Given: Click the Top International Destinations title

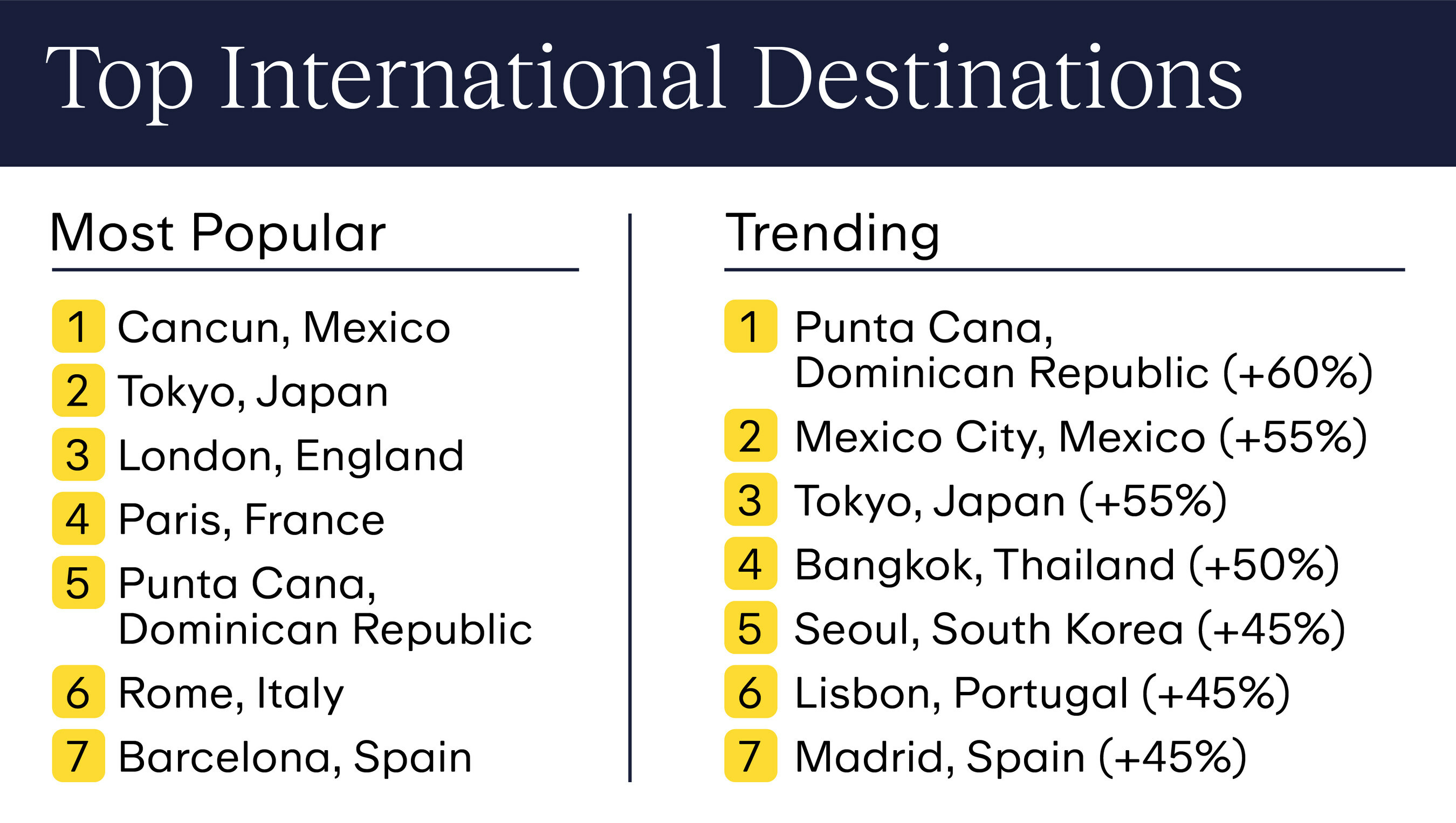Looking at the screenshot, I should [x=643, y=79].
